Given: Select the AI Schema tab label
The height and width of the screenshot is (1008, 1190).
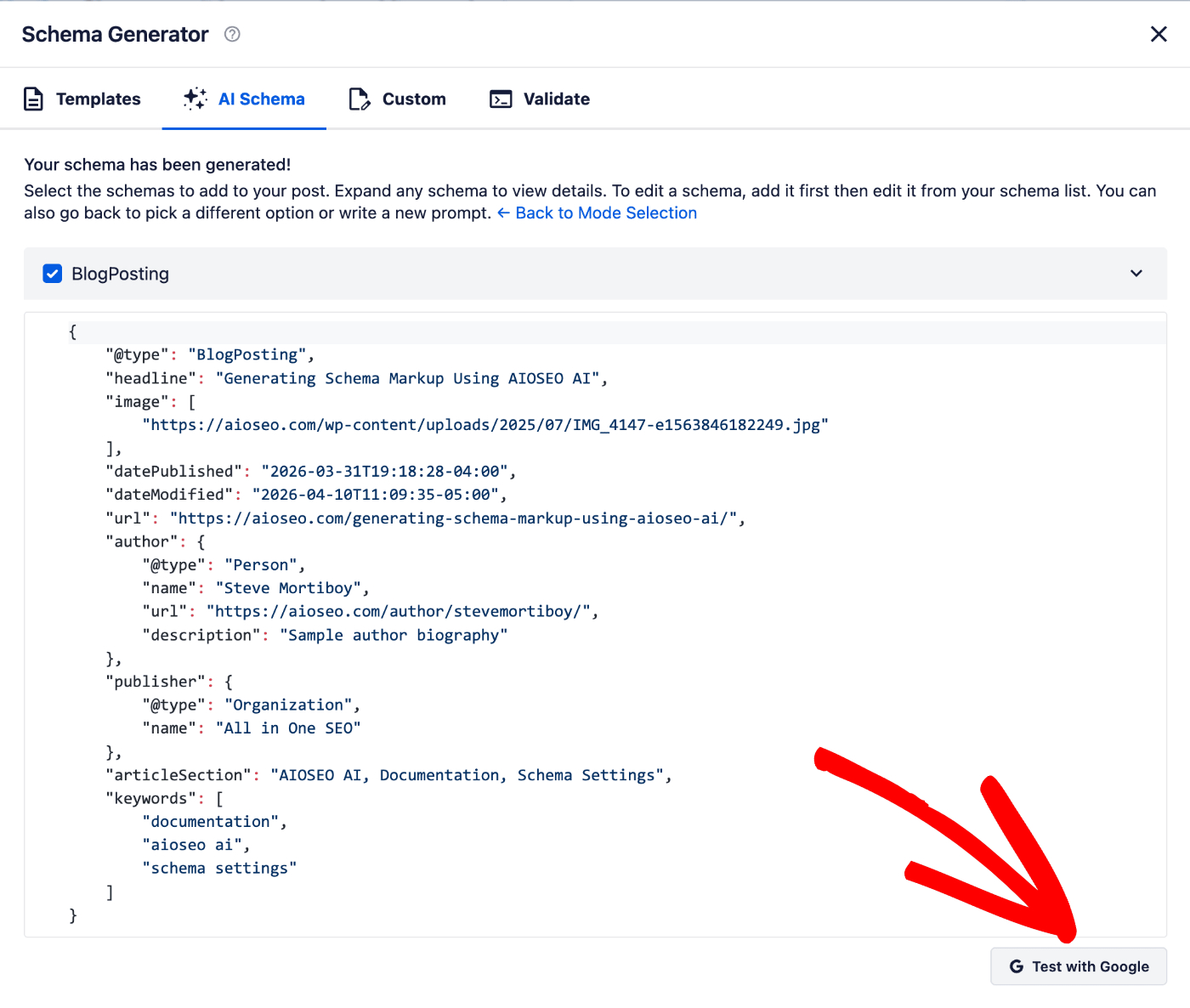Looking at the screenshot, I should click(261, 99).
